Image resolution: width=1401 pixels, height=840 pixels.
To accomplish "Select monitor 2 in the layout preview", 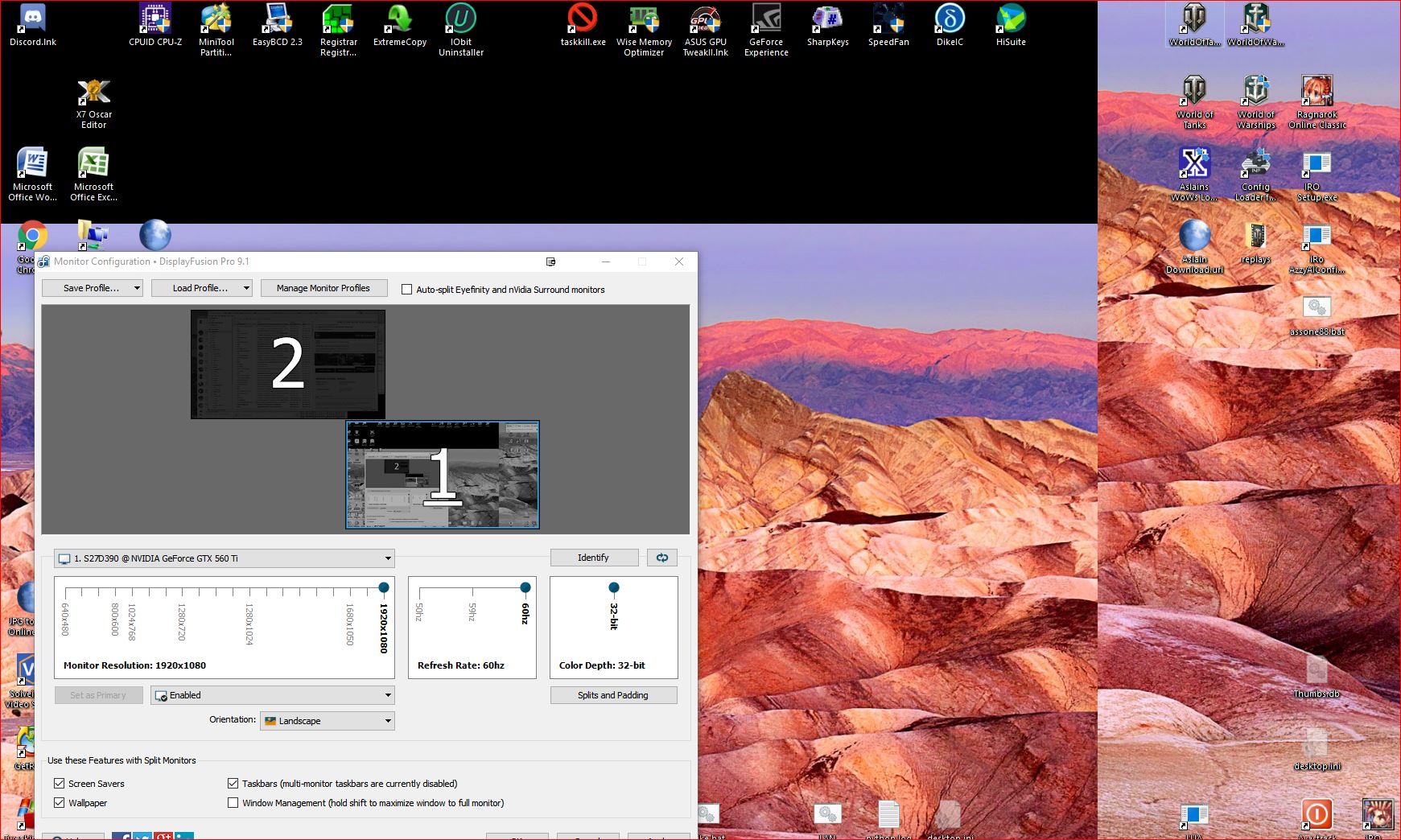I will click(287, 364).
